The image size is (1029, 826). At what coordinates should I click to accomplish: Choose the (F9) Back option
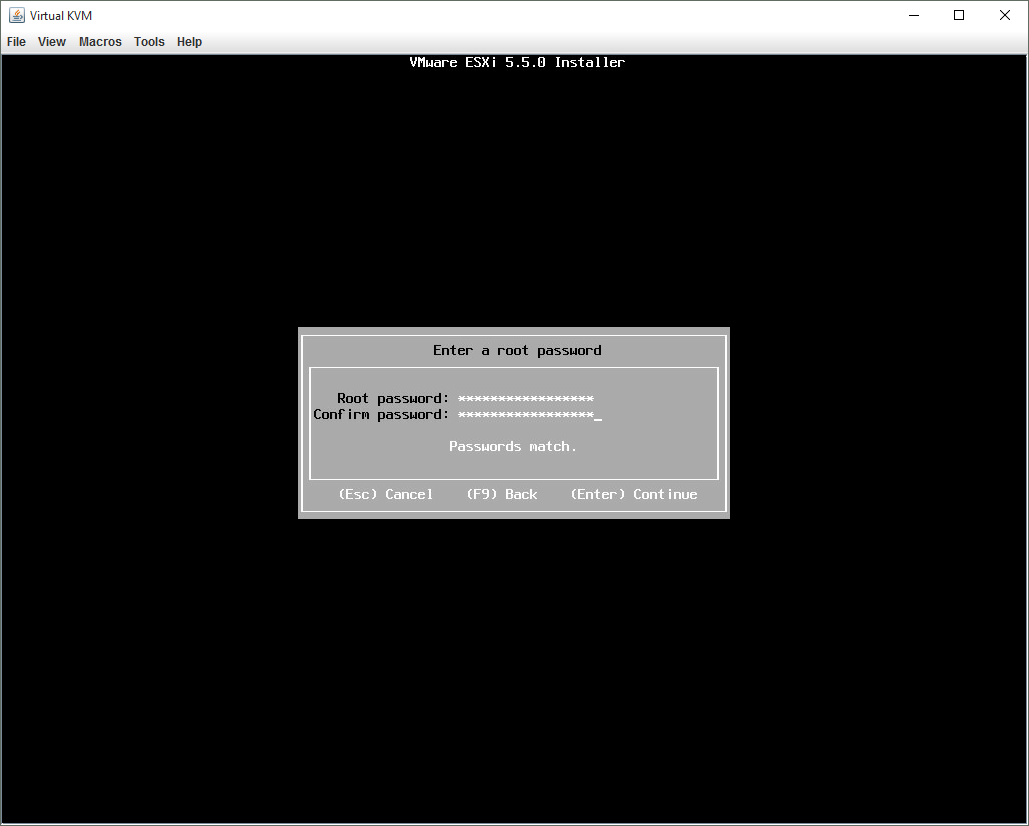coord(502,494)
